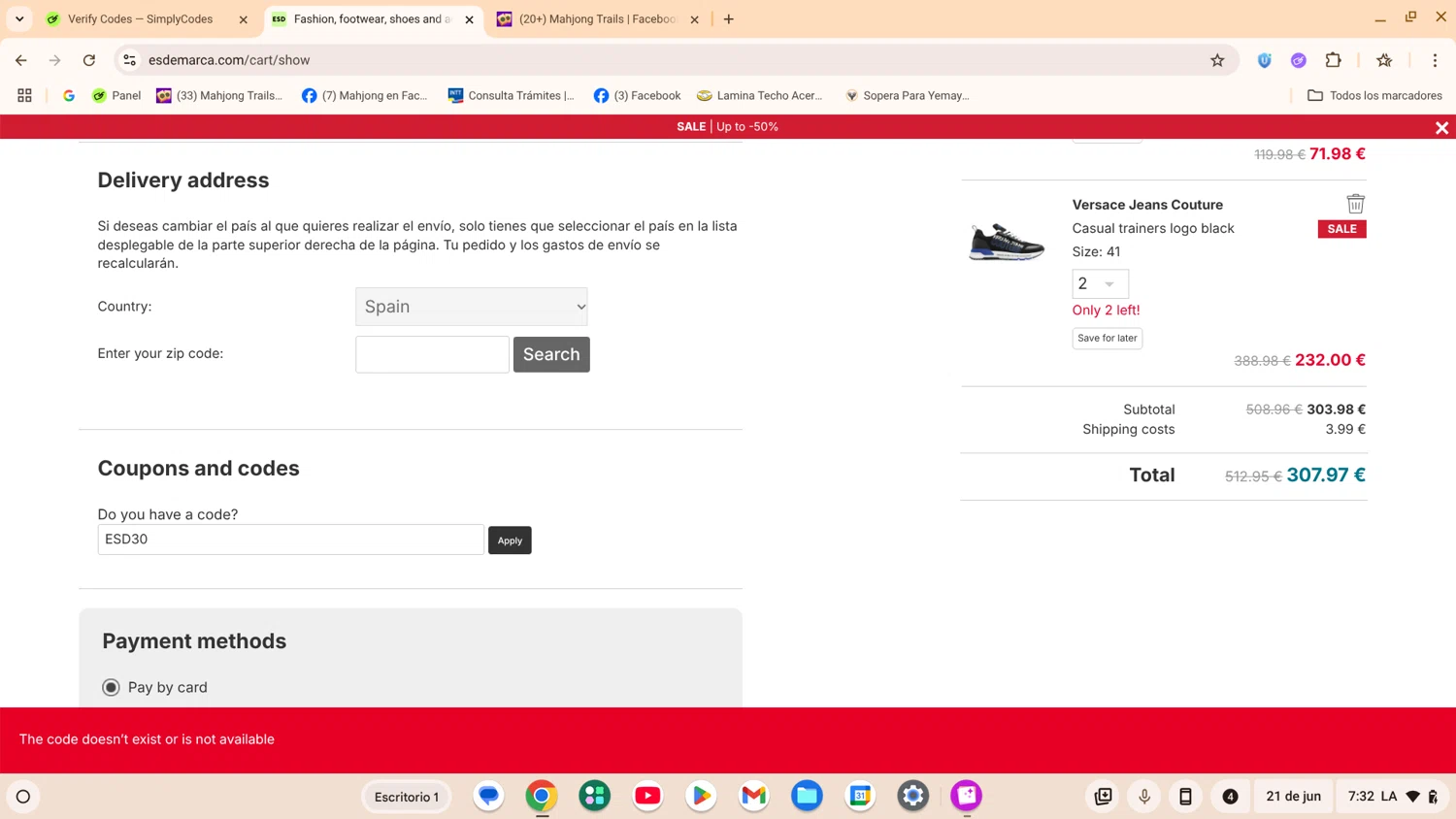
Task: Save the Versace trainers for later
Action: [x=1107, y=338]
